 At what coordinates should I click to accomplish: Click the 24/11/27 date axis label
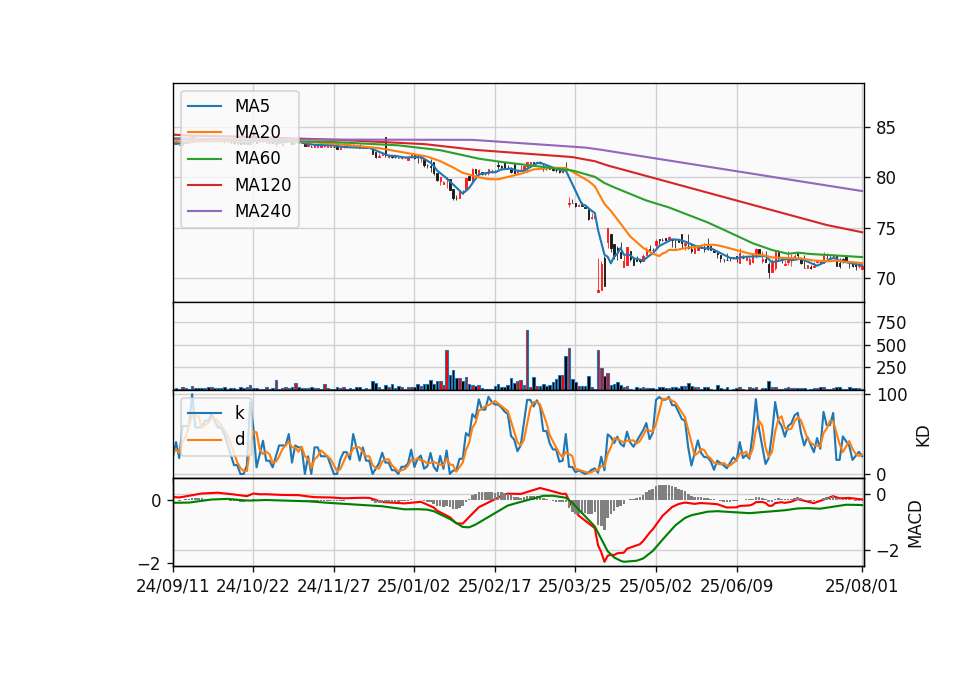click(334, 586)
